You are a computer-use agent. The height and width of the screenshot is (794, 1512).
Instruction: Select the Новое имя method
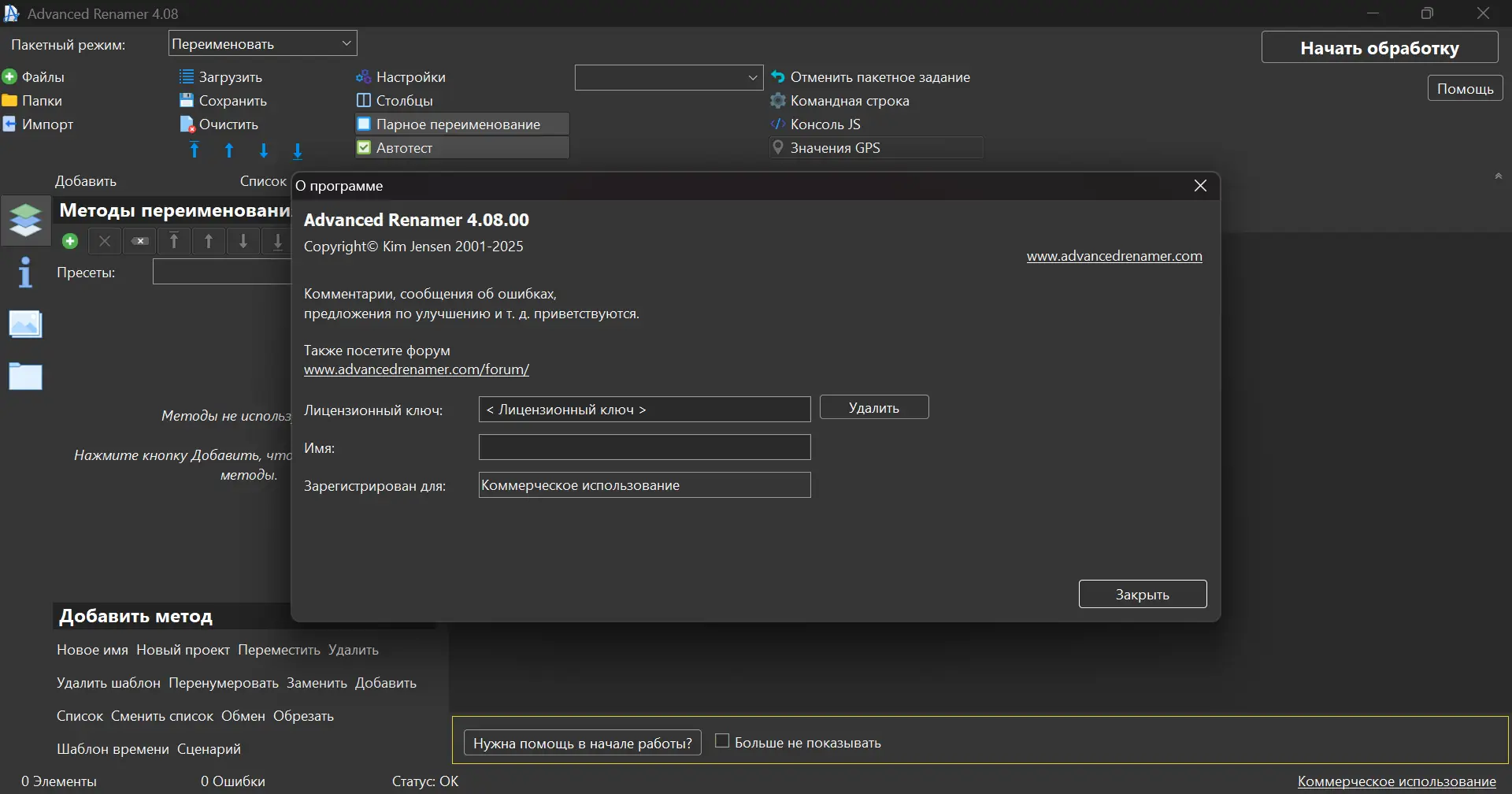92,650
